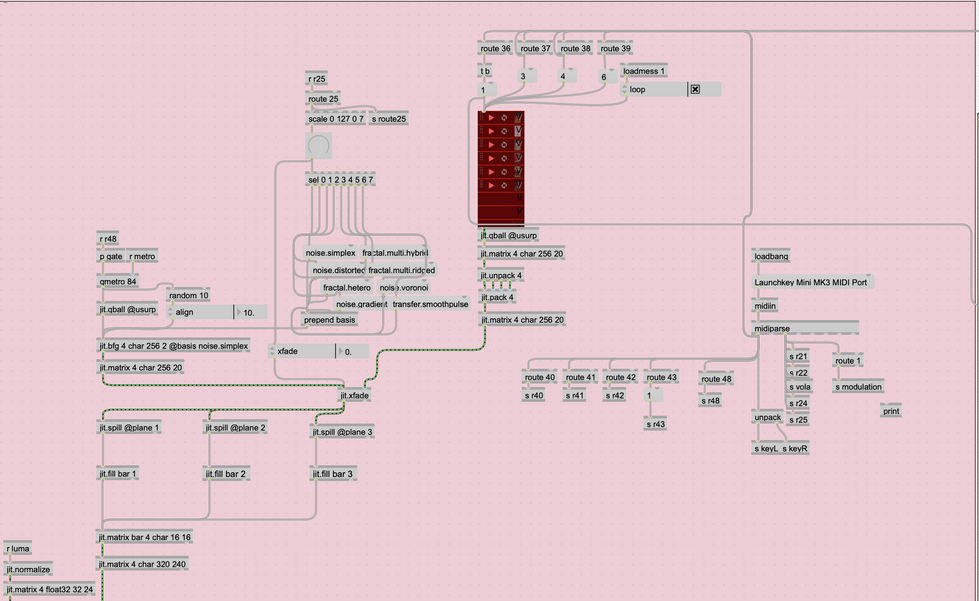Click the fourth clip's video thumbnail

pyautogui.click(x=518, y=159)
